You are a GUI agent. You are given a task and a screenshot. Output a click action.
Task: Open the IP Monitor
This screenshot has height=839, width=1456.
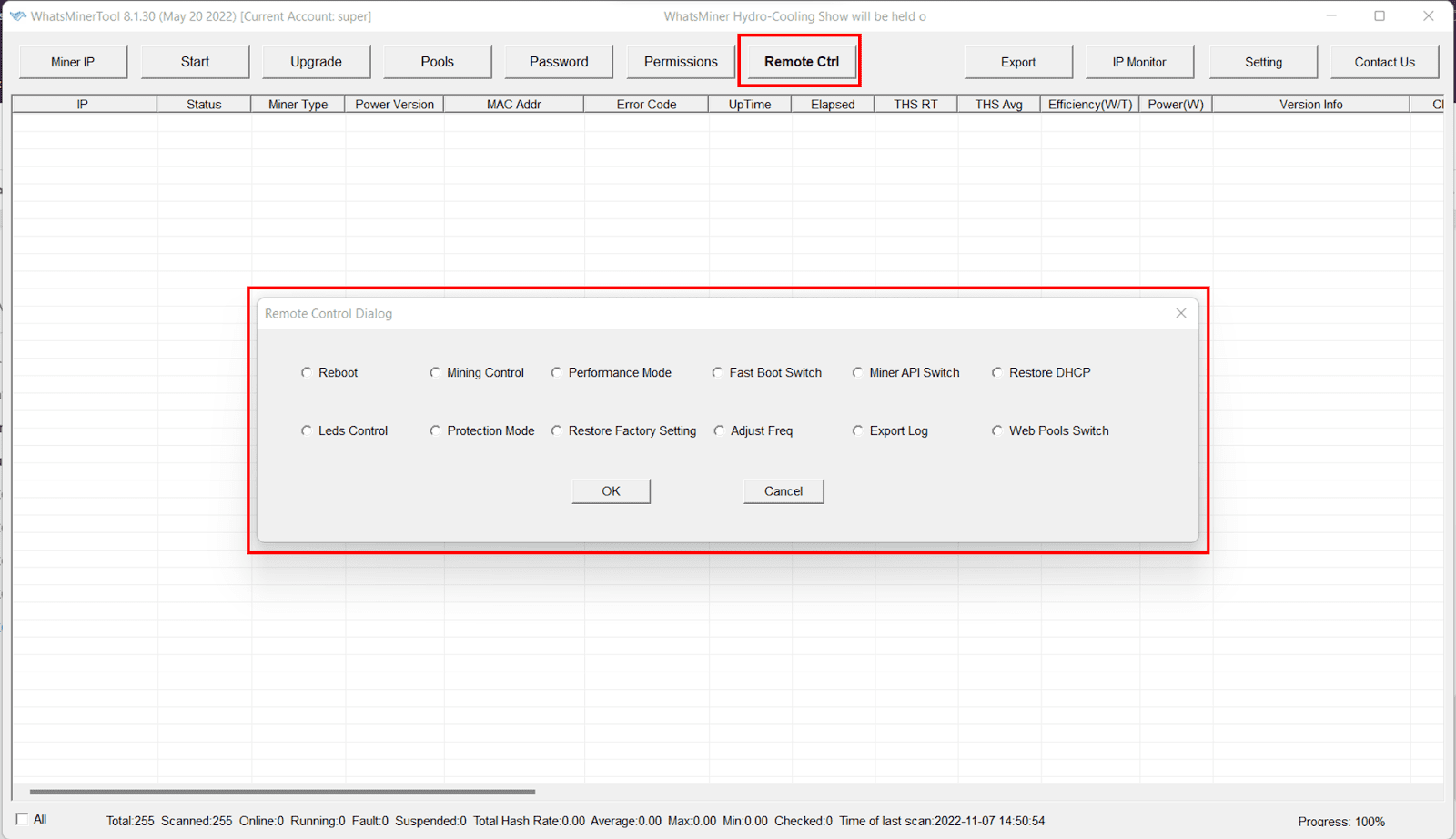point(1139,62)
